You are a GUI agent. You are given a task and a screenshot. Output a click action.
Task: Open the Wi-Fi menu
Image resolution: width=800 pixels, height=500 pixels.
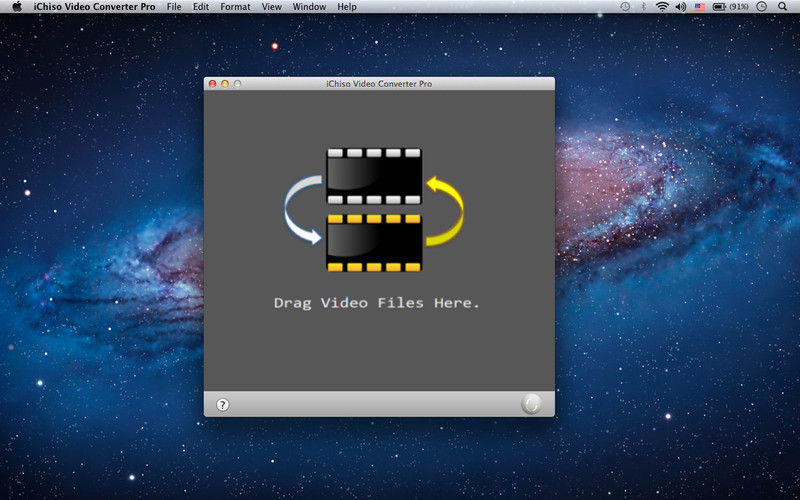662,7
